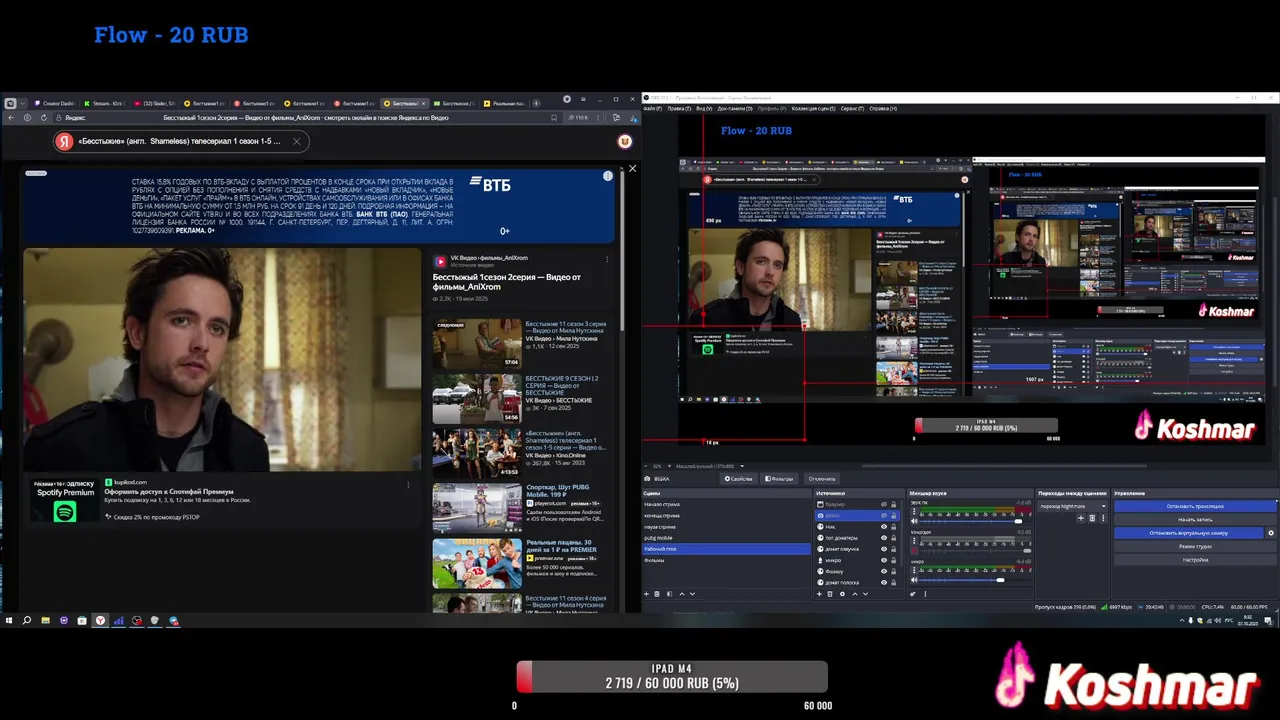
Task: Open Windows taskbar search
Action: tap(27, 621)
